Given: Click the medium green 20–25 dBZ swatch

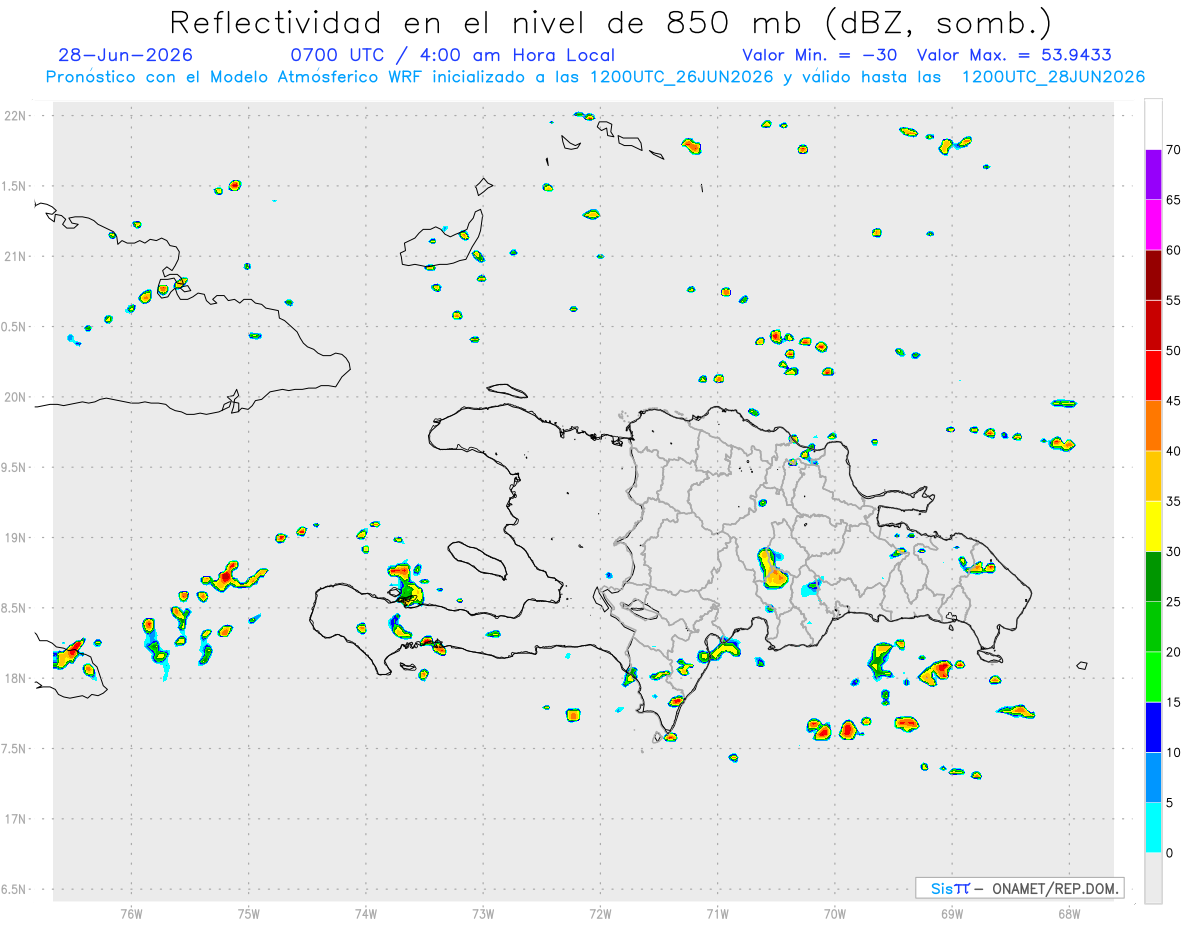Looking at the screenshot, I should [1153, 627].
